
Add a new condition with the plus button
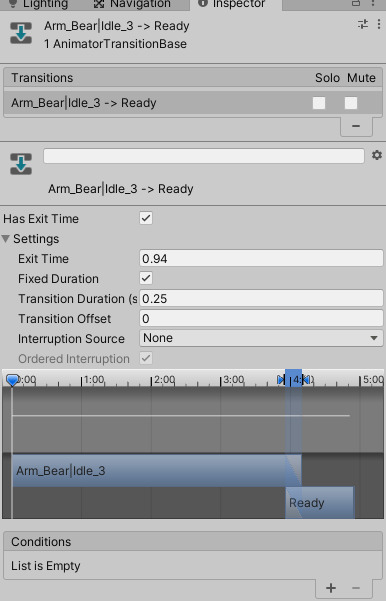point(331,588)
